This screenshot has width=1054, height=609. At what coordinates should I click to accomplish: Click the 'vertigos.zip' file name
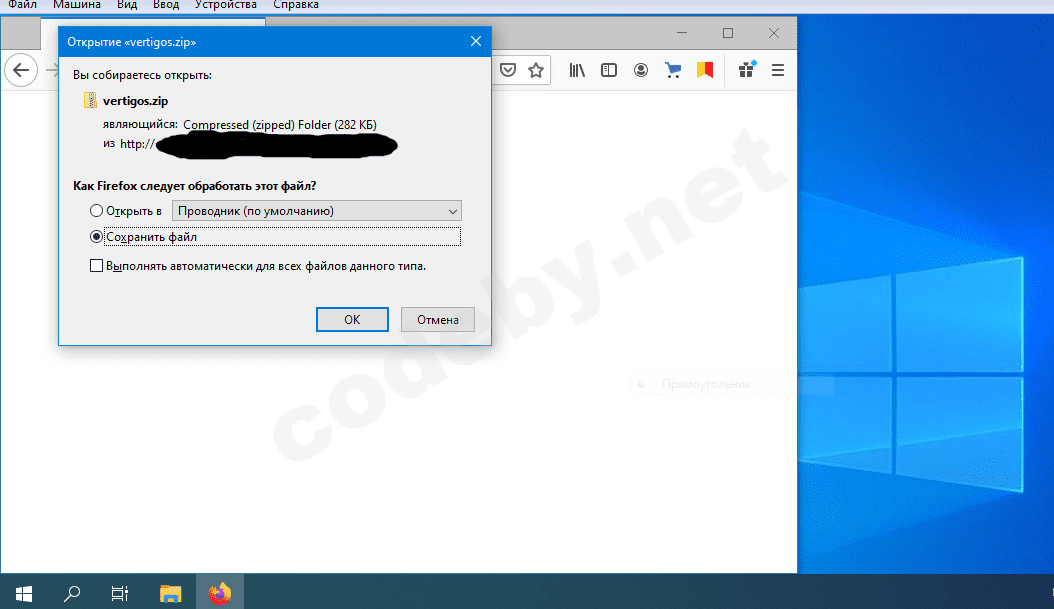(135, 101)
